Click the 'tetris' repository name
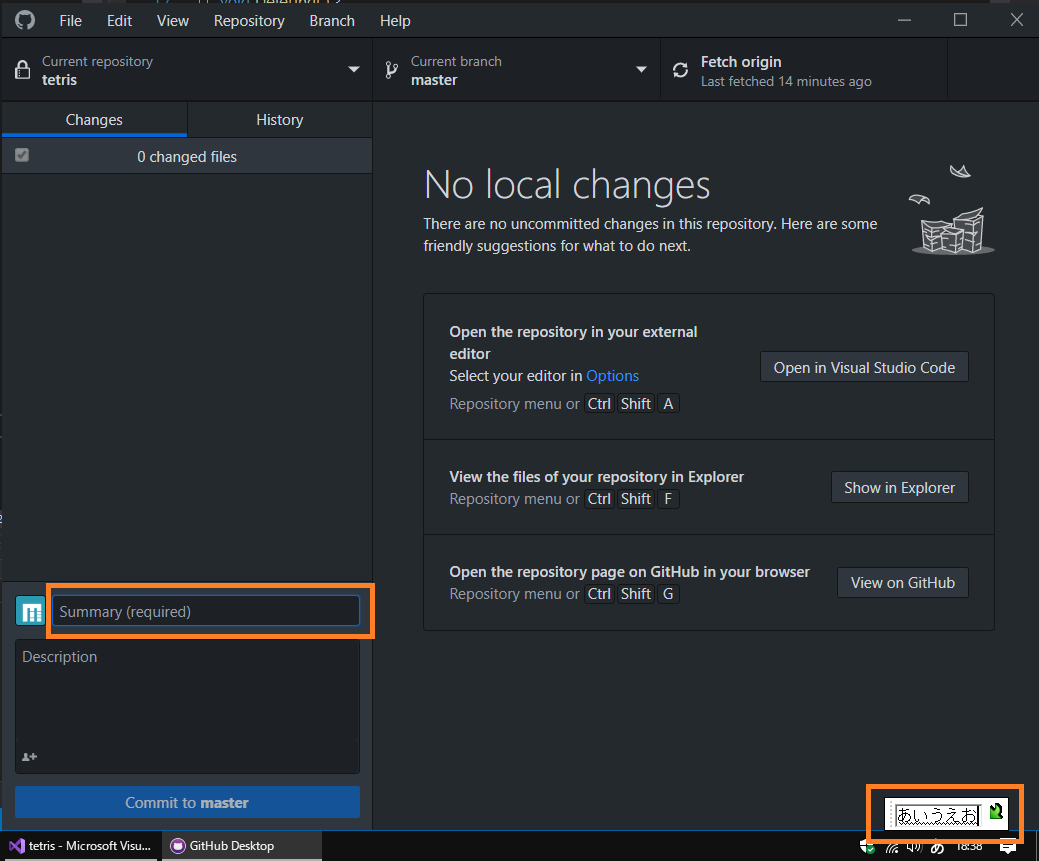This screenshot has width=1039, height=861. pos(60,80)
